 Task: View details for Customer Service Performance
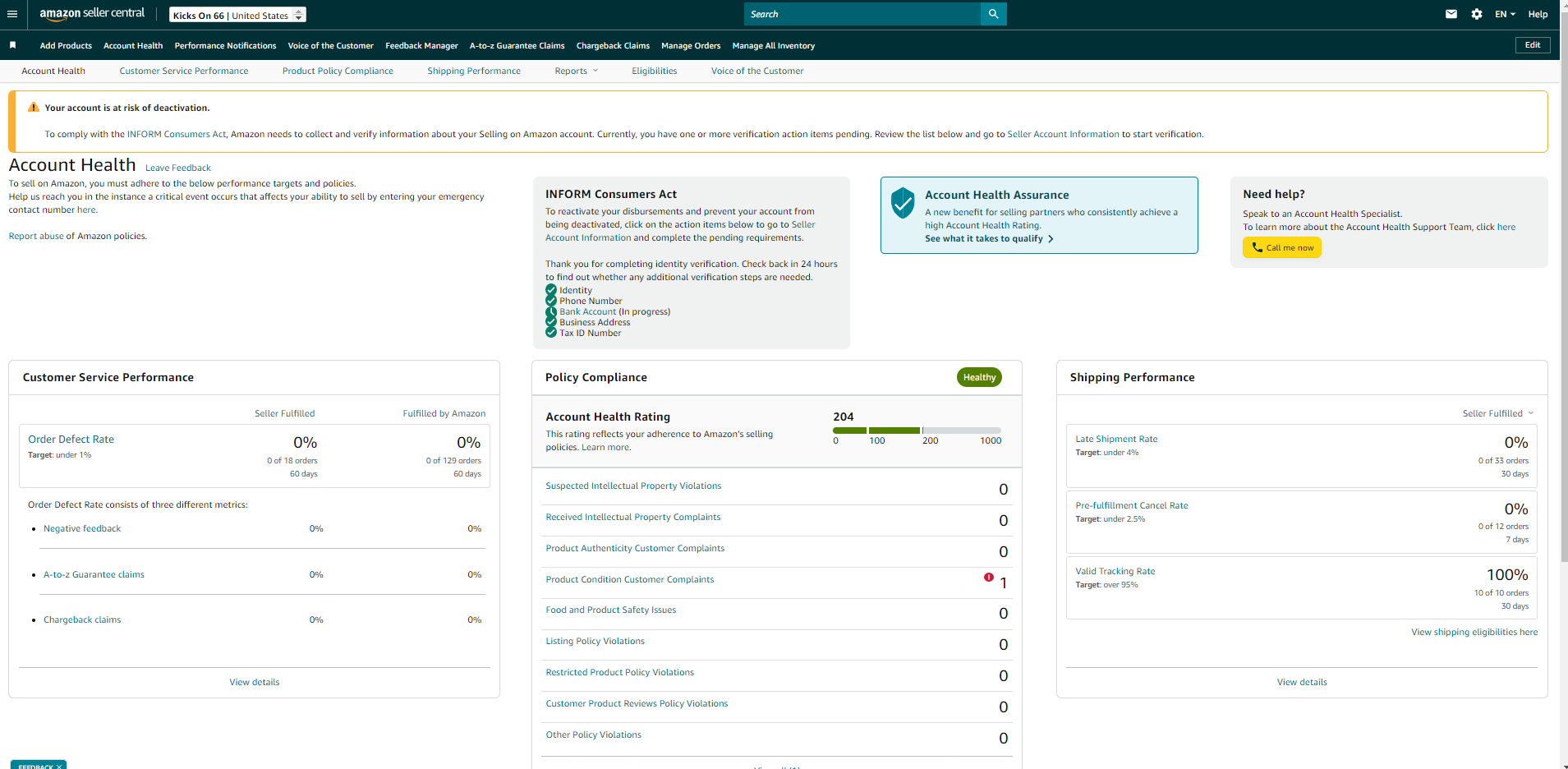pyautogui.click(x=255, y=683)
